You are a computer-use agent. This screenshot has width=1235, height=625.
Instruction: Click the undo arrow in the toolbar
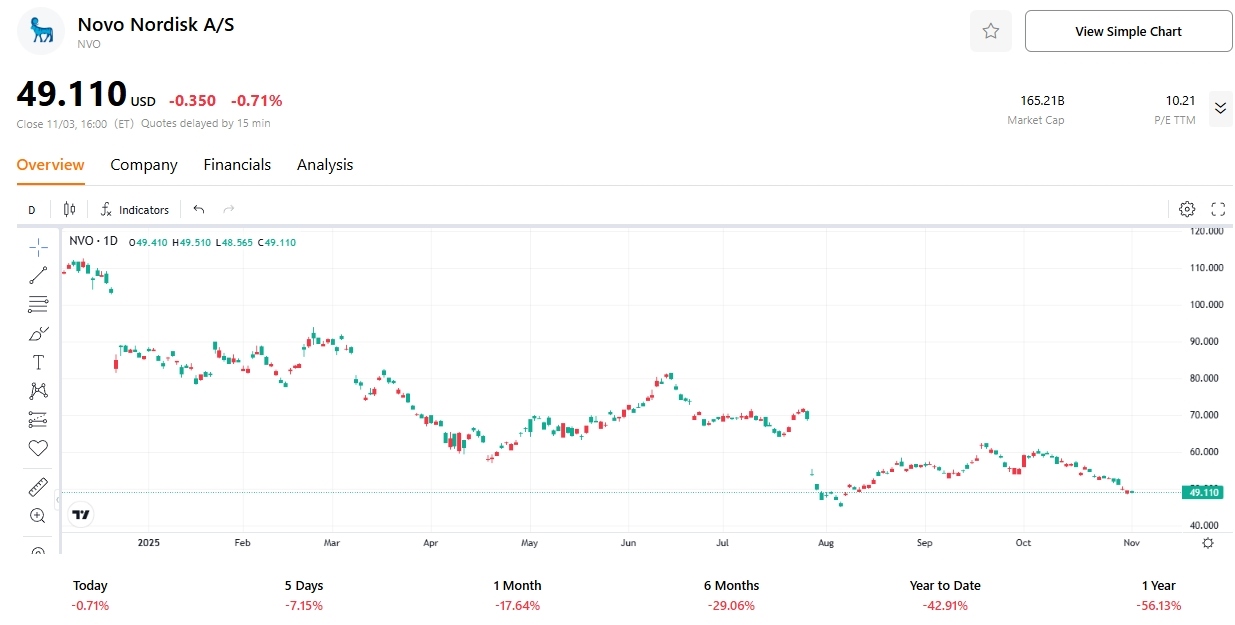point(198,209)
